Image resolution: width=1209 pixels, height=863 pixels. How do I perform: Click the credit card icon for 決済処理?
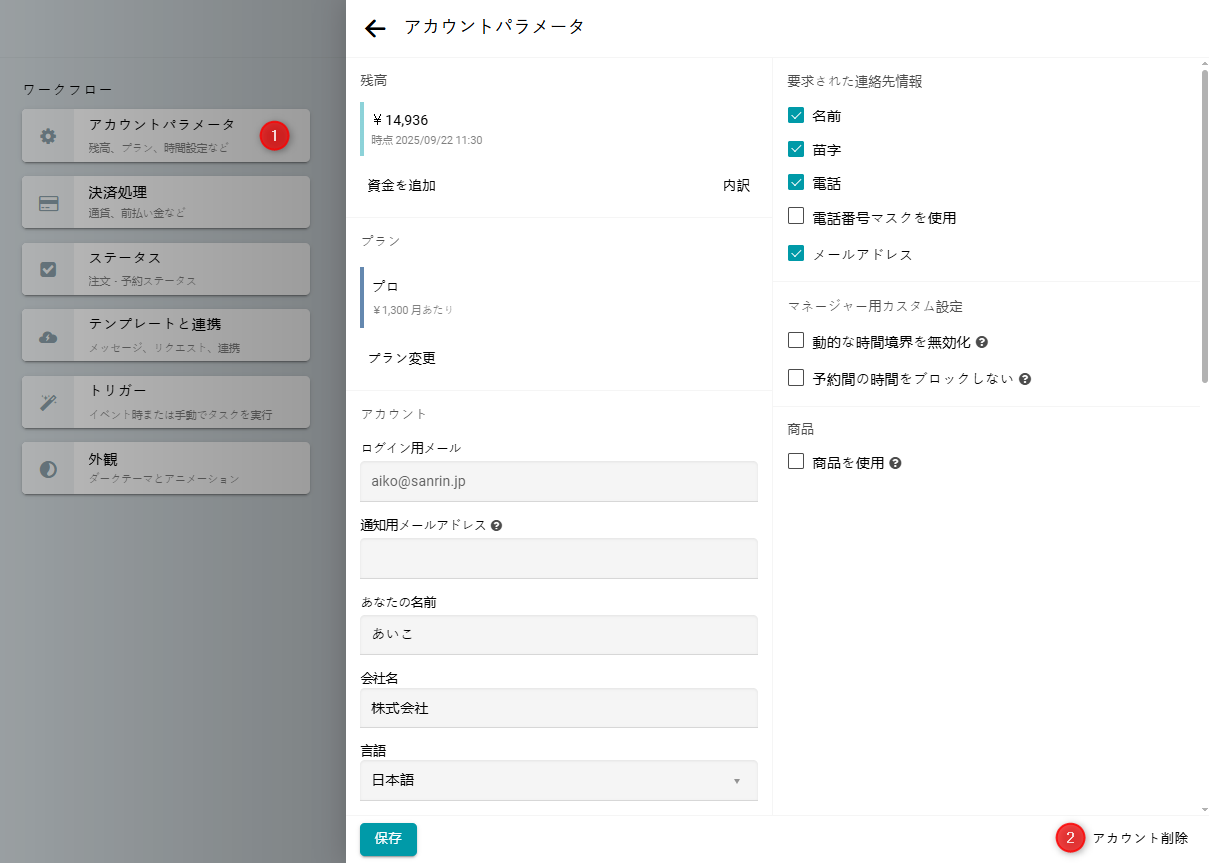pos(48,203)
